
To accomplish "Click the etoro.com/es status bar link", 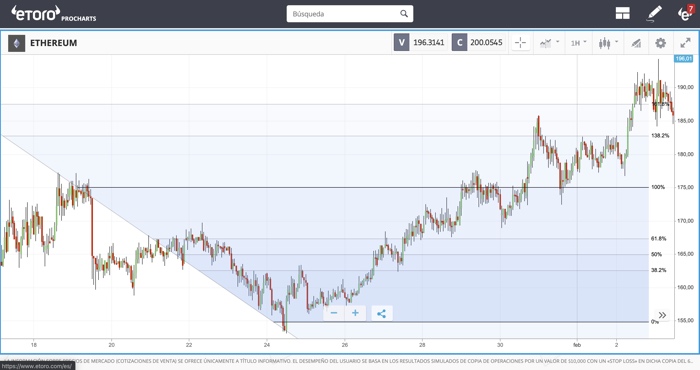I will 37,366.
